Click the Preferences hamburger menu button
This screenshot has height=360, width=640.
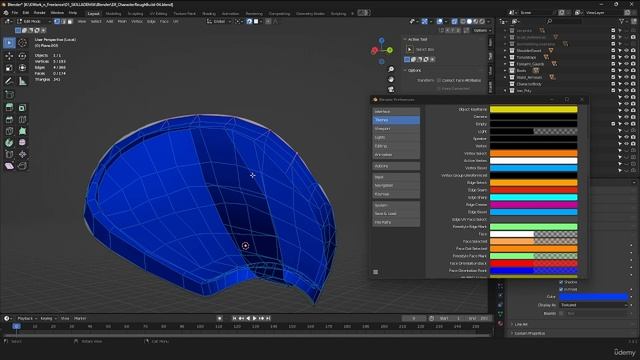click(376, 272)
